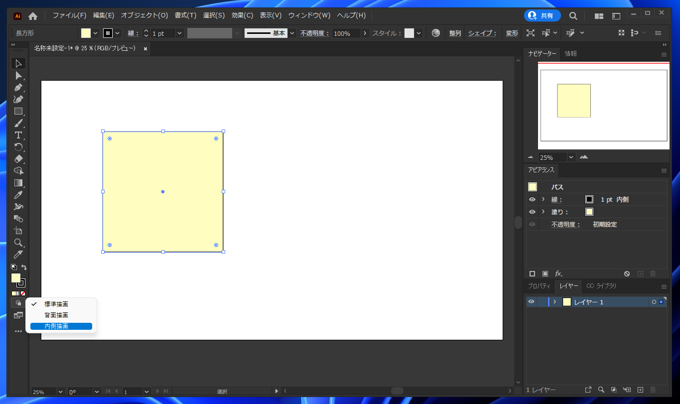Open the stroke color dropdown in control bar
Screen dimensions: 680x404
117,33
